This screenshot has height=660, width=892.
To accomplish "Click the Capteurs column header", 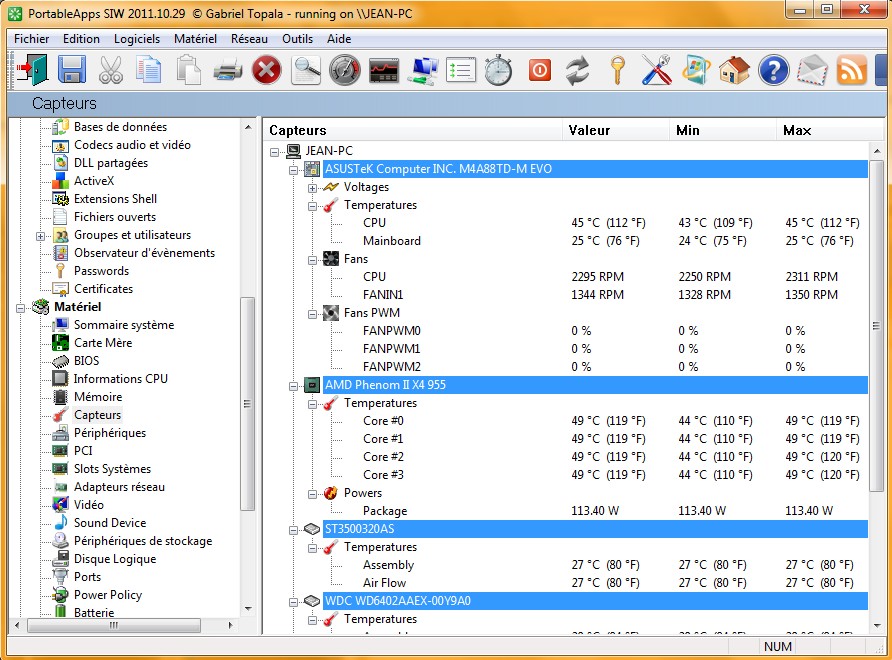I will 413,130.
